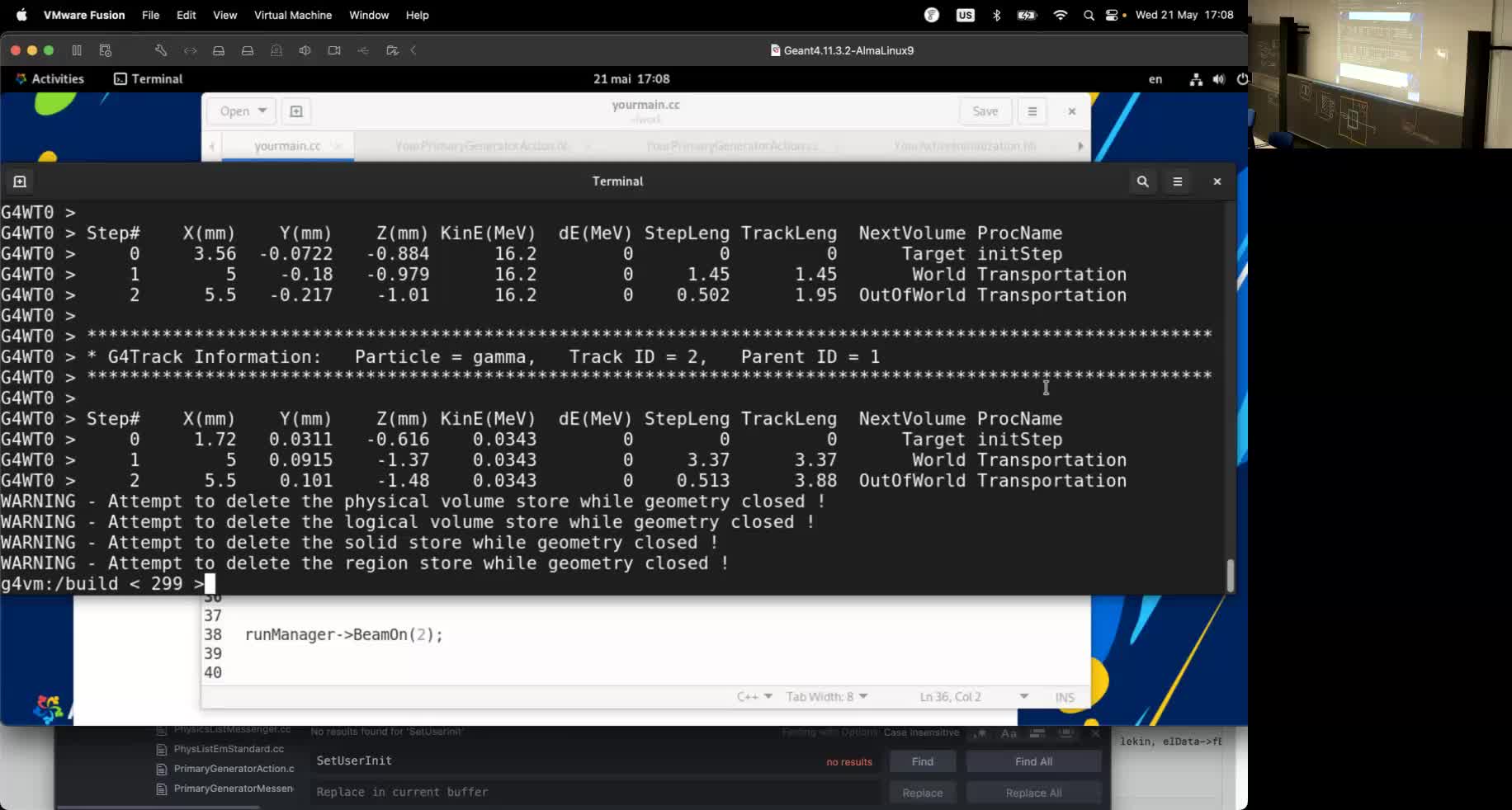Viewport: 1512px width, 810px height.
Task: Save yourmain.cc with the Save button
Action: [x=985, y=111]
